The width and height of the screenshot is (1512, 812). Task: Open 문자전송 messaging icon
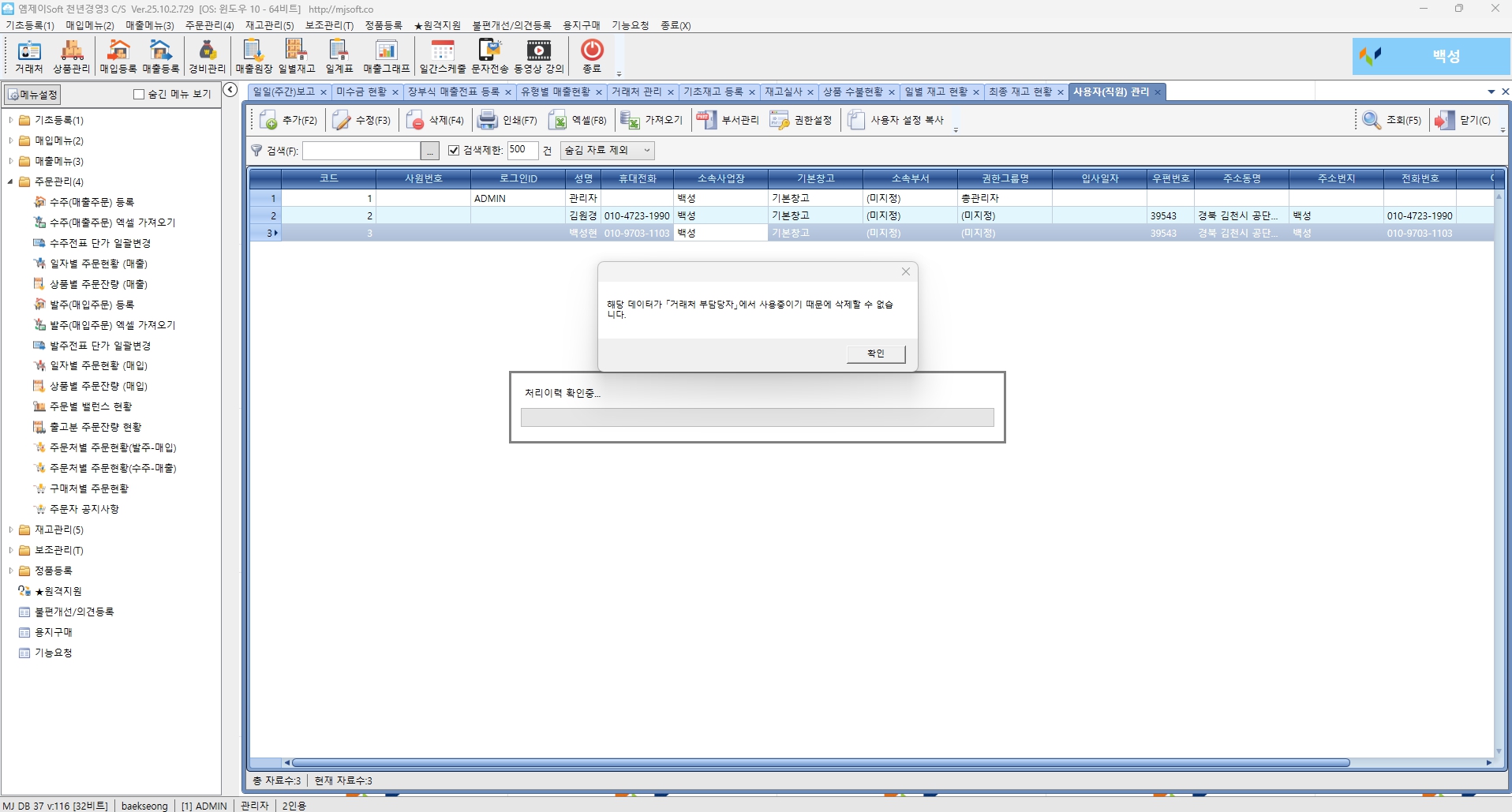point(489,56)
